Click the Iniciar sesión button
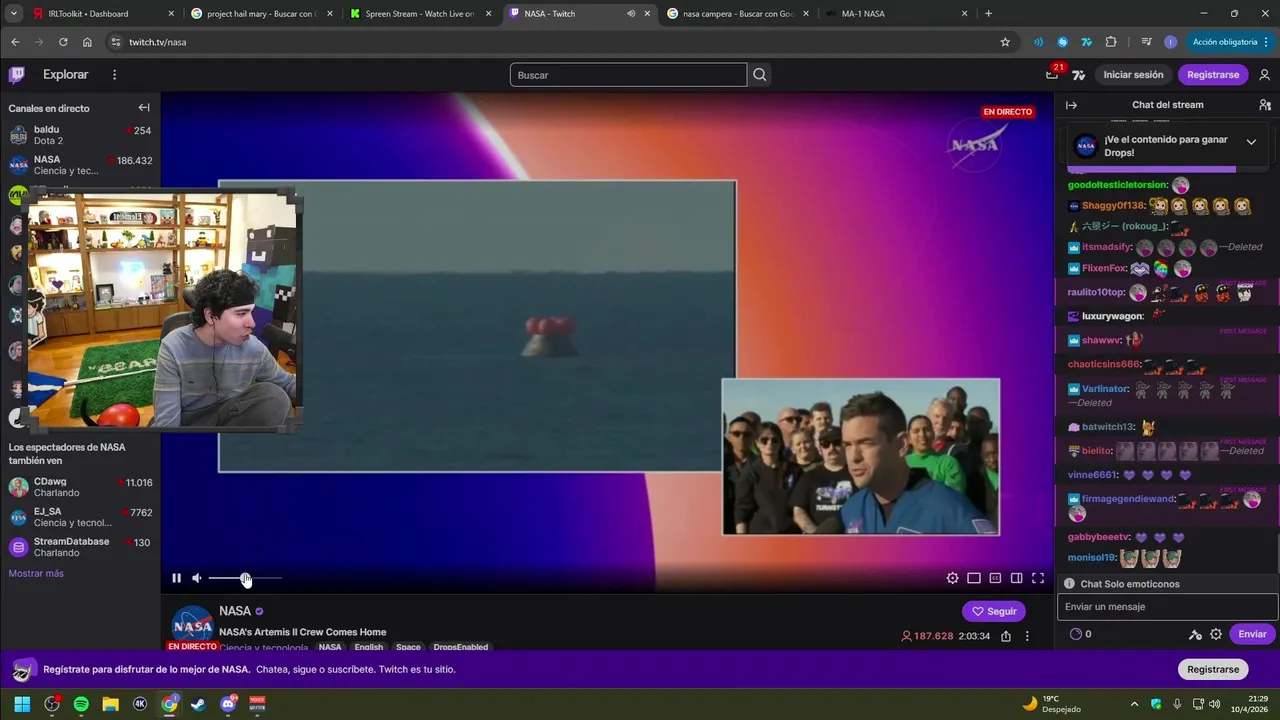 point(1133,75)
